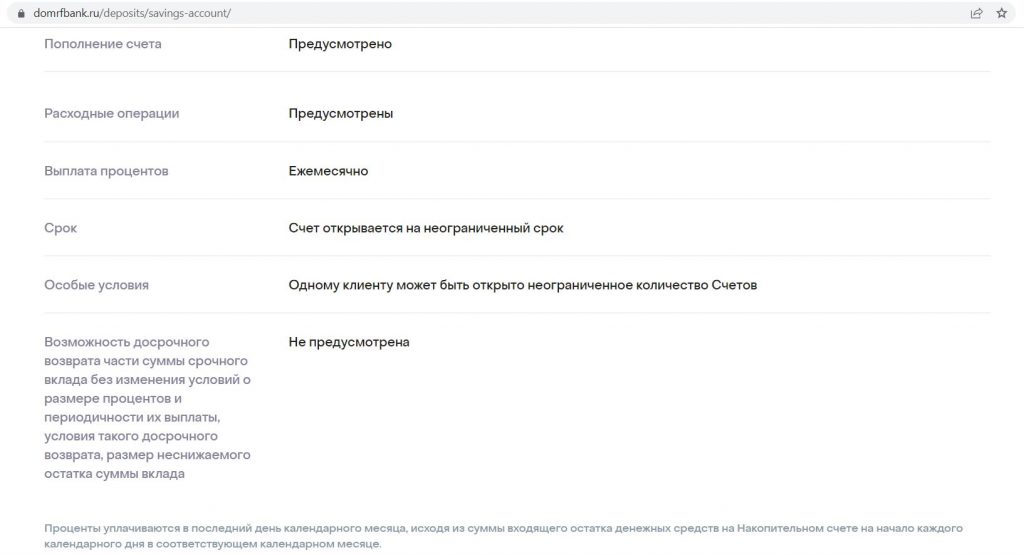1024x555 pixels.
Task: Click the 'Не предусмотрена' value
Action: (x=349, y=341)
